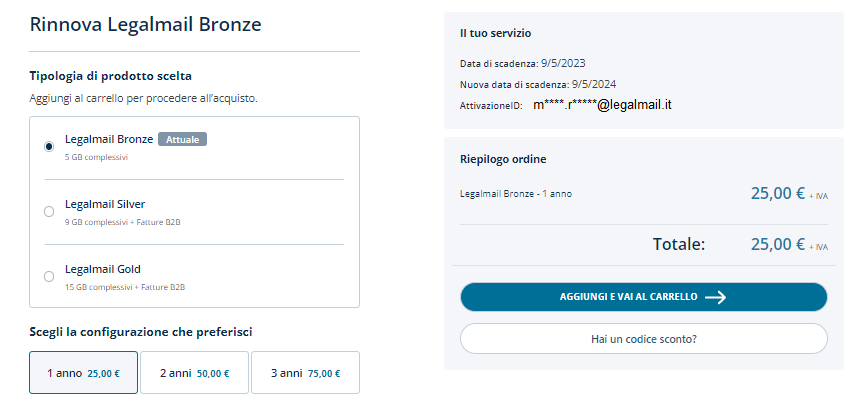Pick the 1 anno 25,00 € configuration
This screenshot has height=410, width=862.
click(84, 373)
